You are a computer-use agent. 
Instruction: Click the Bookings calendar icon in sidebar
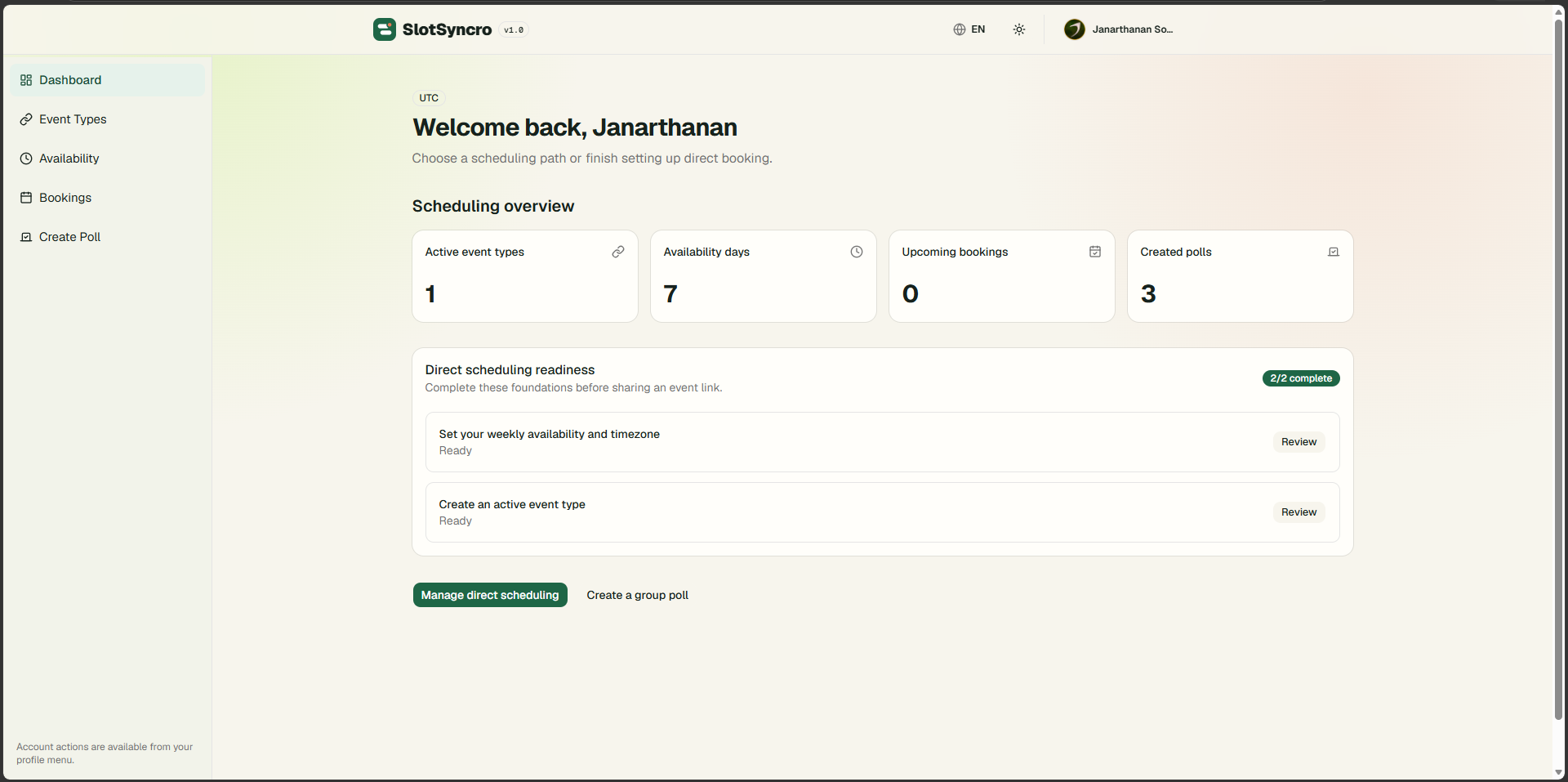pyautogui.click(x=26, y=198)
